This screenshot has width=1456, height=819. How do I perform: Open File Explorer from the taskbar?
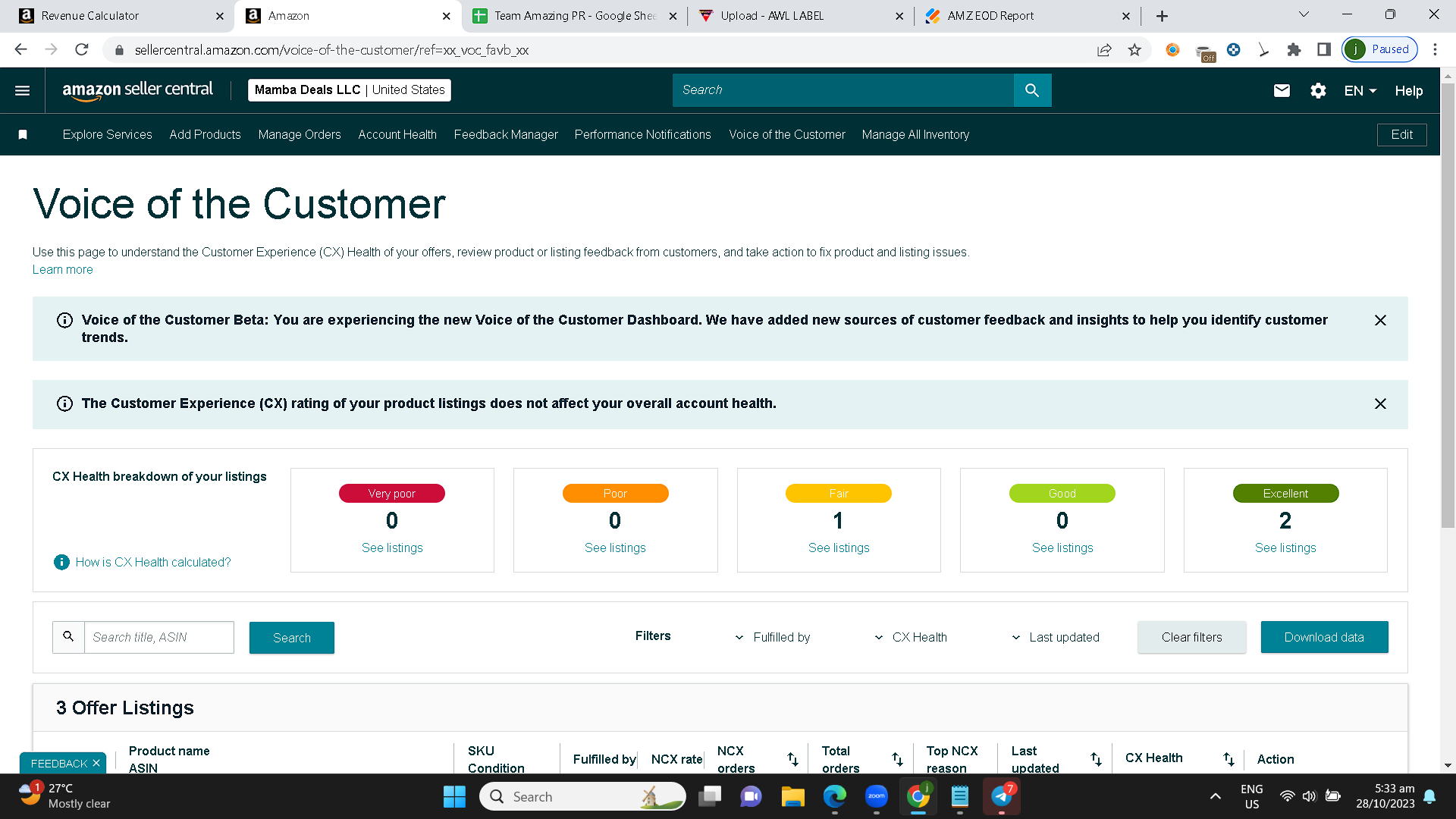[792, 796]
